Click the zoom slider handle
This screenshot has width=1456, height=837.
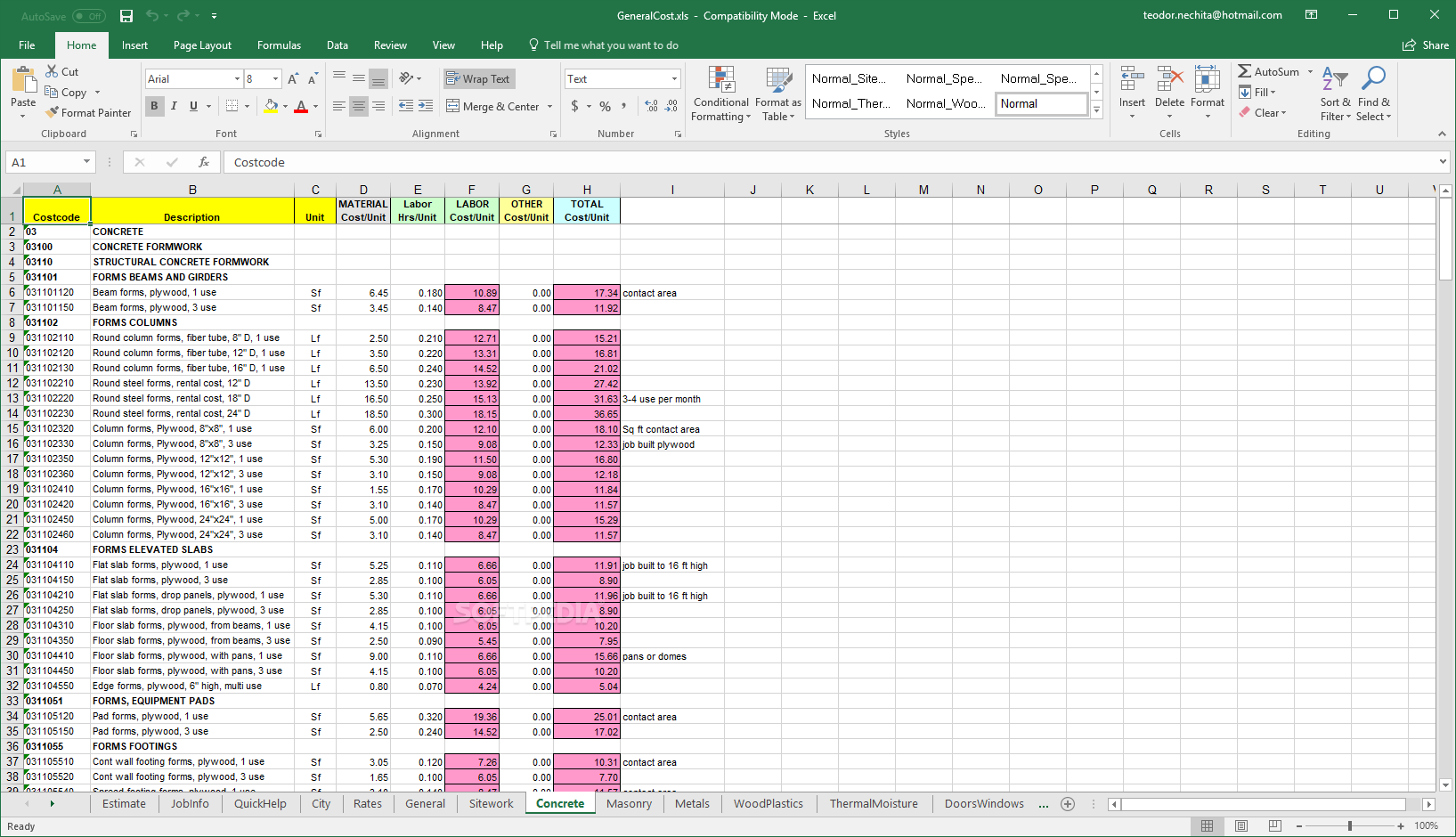coord(1350,826)
